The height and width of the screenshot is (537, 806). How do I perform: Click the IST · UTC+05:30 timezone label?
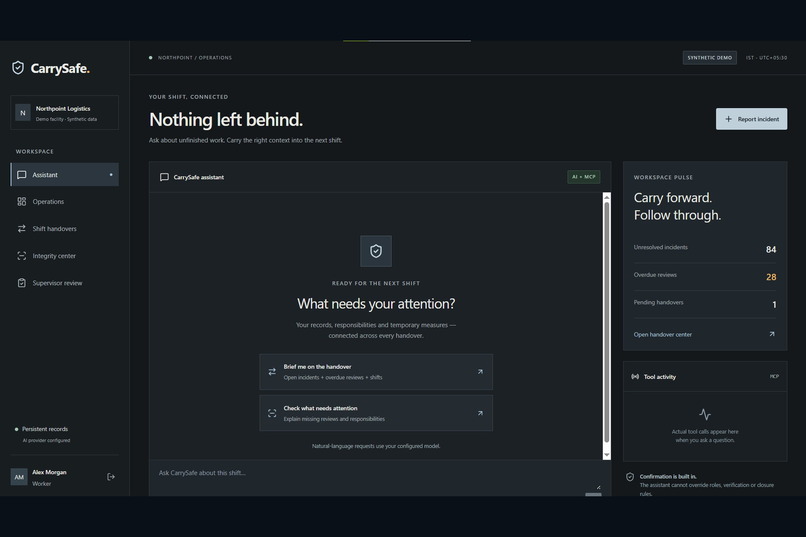(x=766, y=58)
